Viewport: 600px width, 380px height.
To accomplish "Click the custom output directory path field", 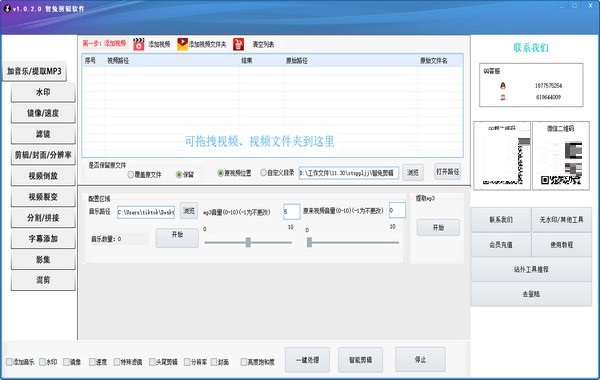I will coord(349,173).
